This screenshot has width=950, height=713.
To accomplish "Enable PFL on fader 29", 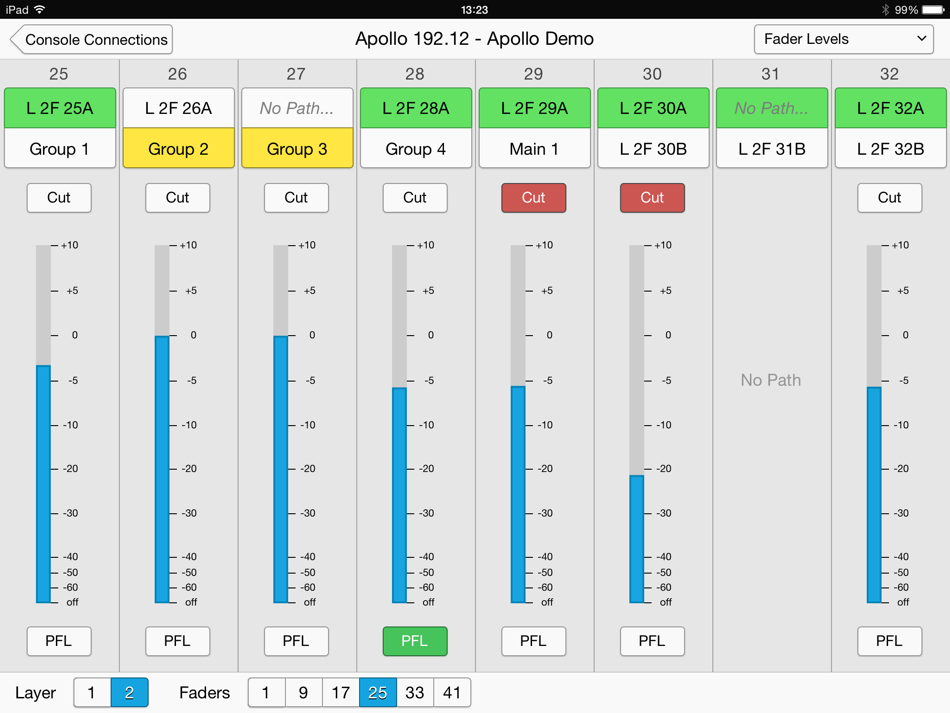I will click(x=534, y=641).
